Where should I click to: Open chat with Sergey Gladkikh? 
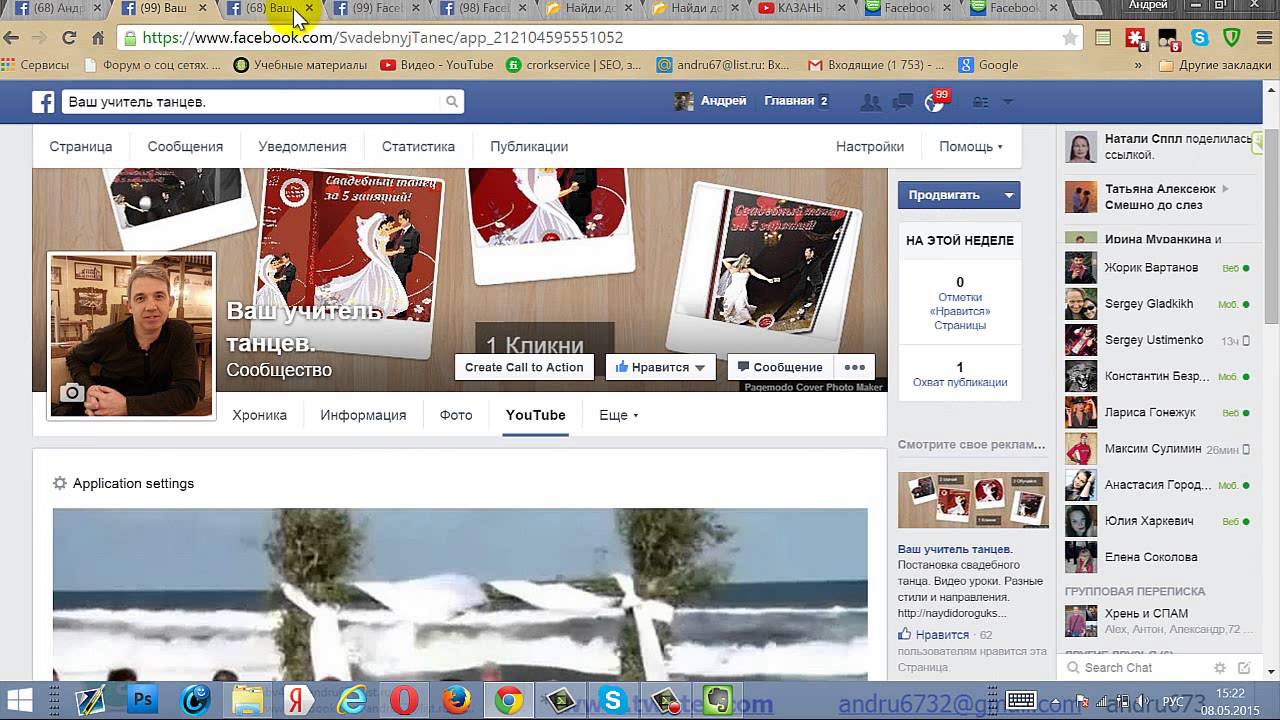tap(1158, 304)
